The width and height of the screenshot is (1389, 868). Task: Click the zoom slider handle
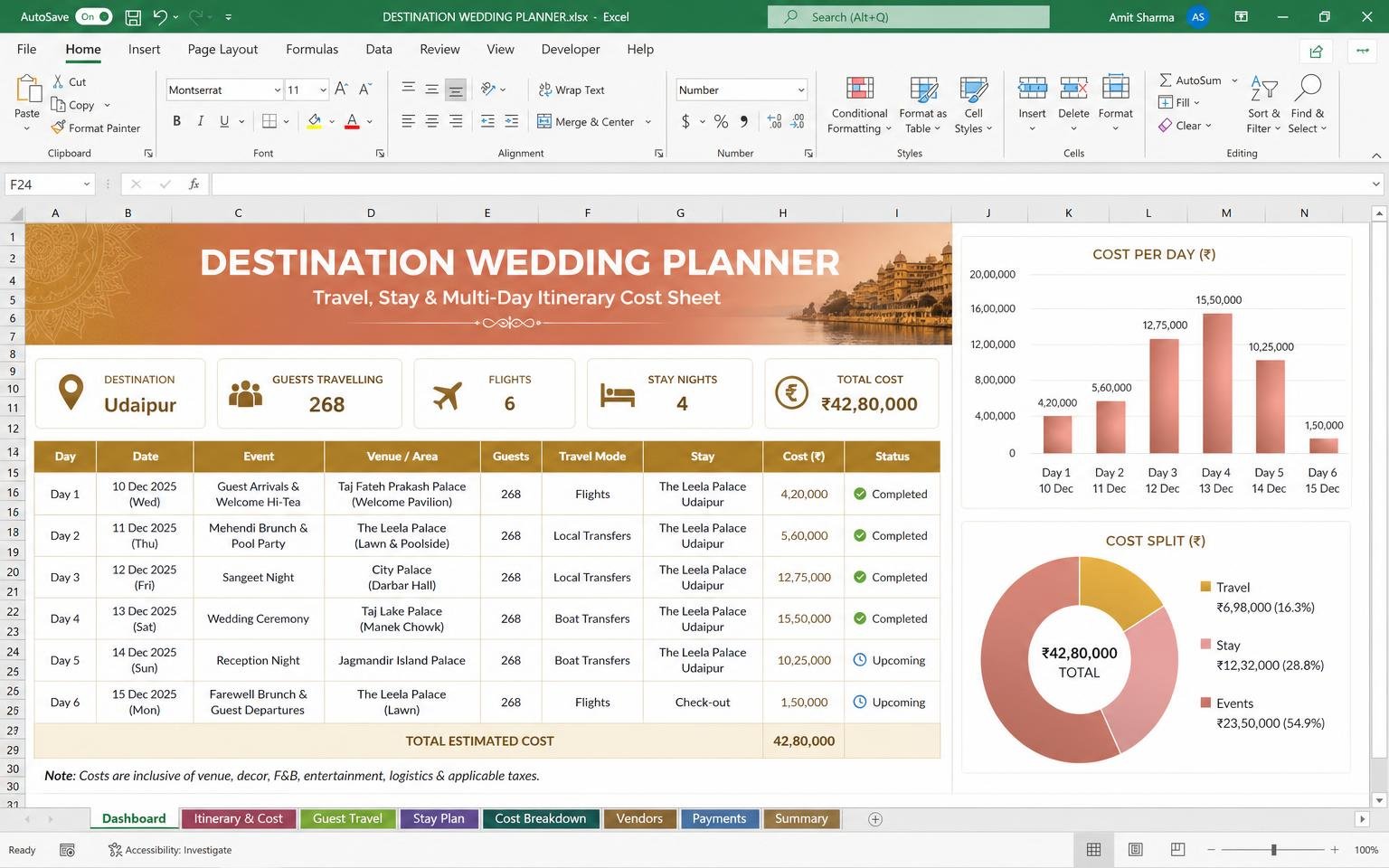pos(1273,850)
